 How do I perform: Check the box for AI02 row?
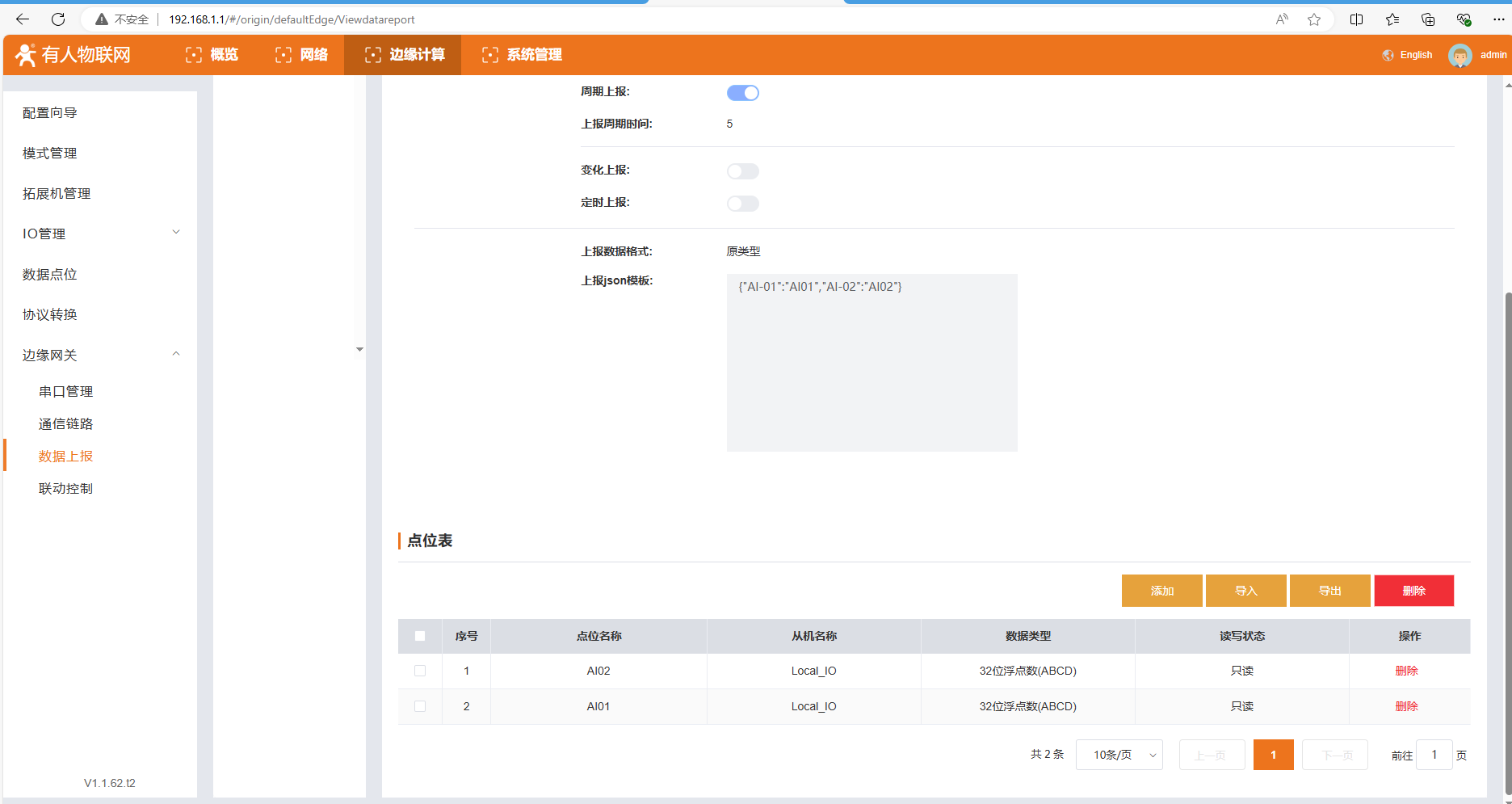tap(420, 671)
